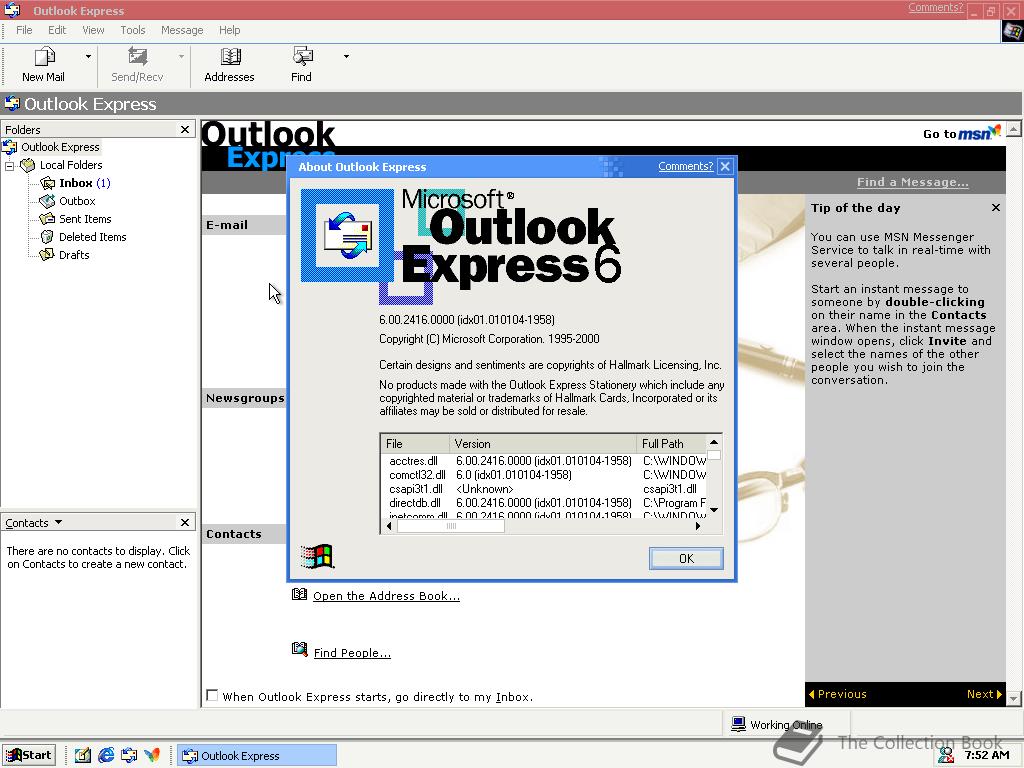
Task: Click the Show Desktop quick launch icon
Action: (x=82, y=756)
